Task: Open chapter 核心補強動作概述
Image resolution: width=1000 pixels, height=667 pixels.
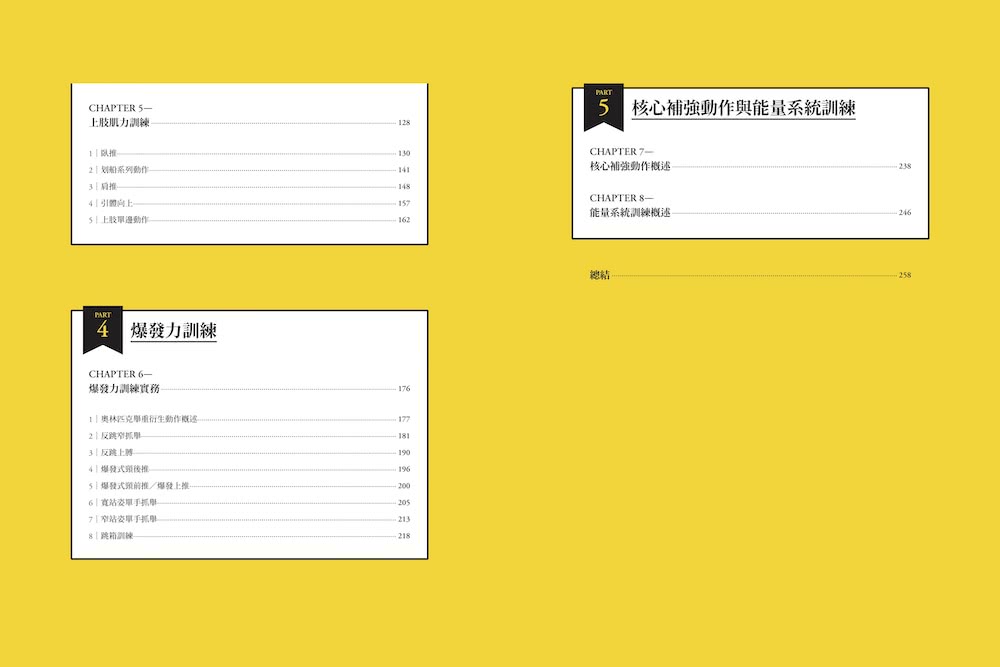Action: (x=630, y=166)
